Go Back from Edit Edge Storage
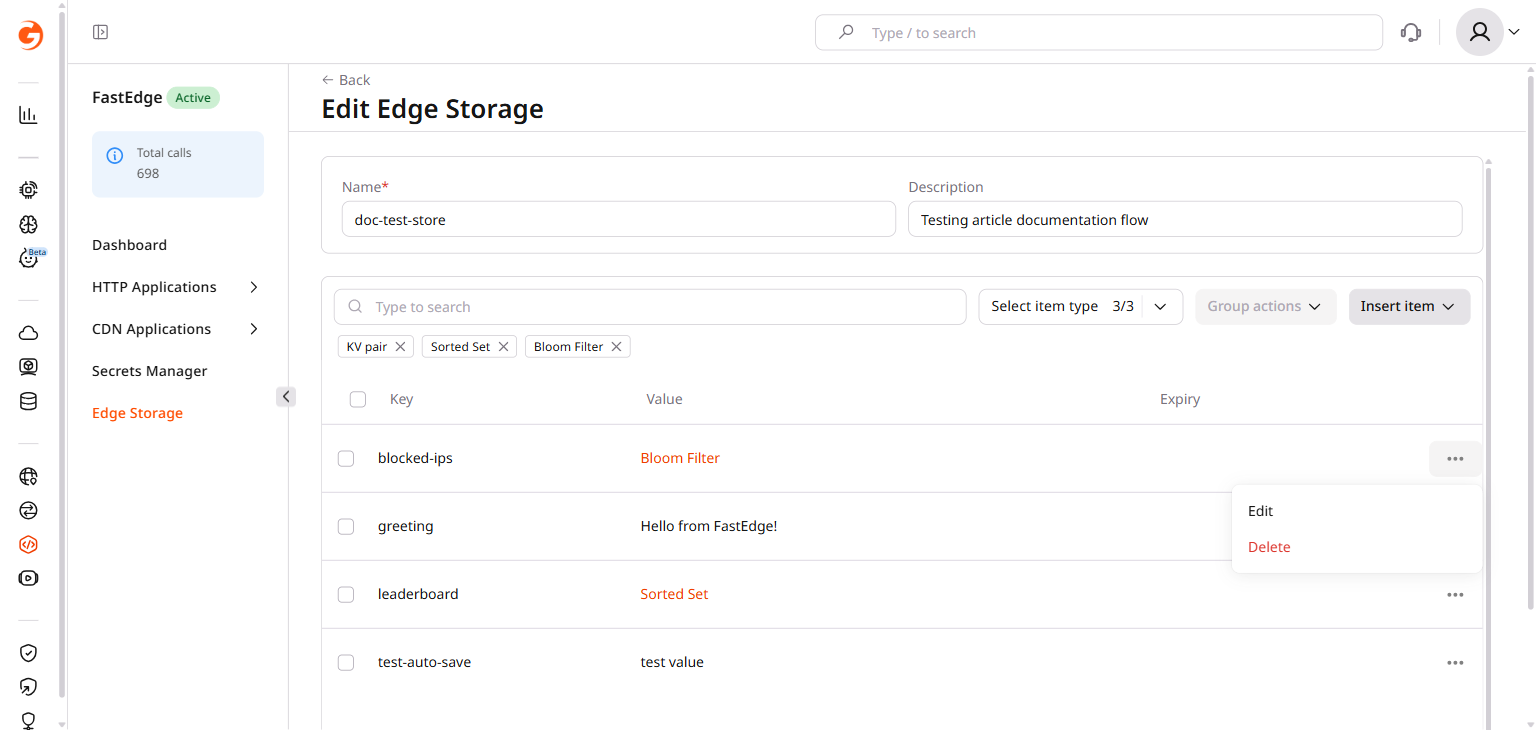This screenshot has width=1536, height=730. [x=346, y=80]
